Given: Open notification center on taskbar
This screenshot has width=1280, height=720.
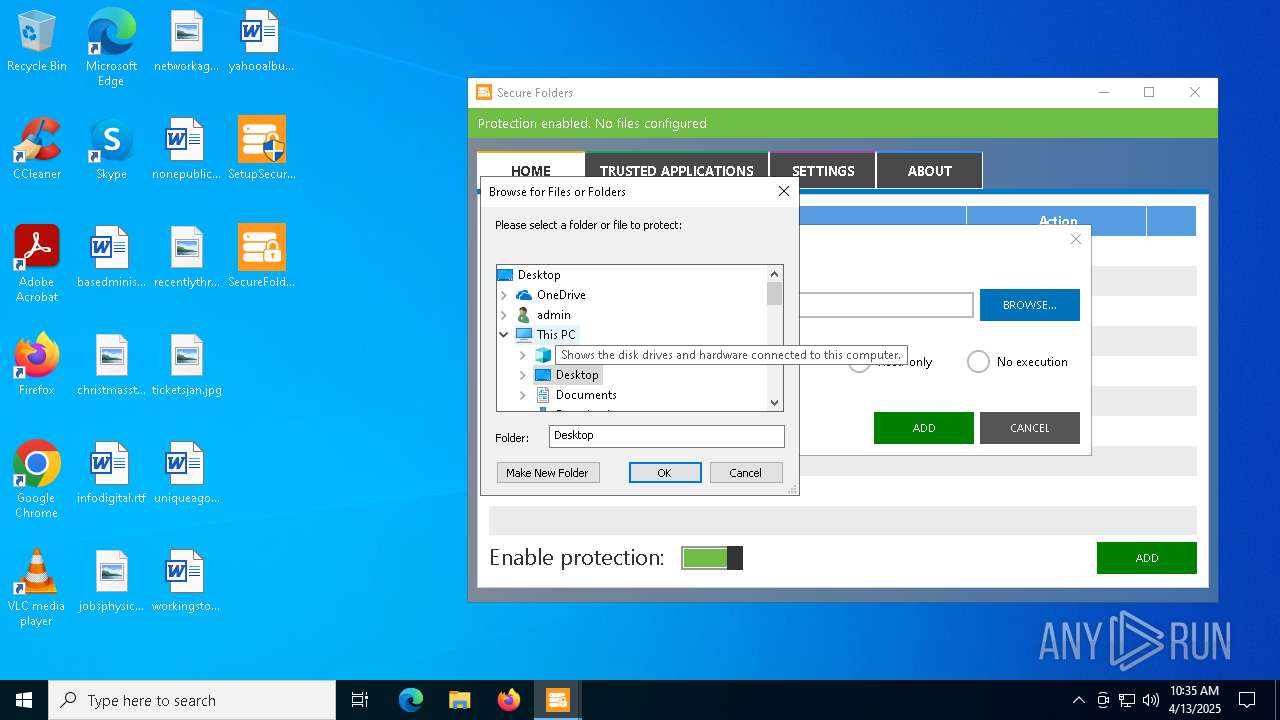Looking at the screenshot, I should (x=1247, y=700).
